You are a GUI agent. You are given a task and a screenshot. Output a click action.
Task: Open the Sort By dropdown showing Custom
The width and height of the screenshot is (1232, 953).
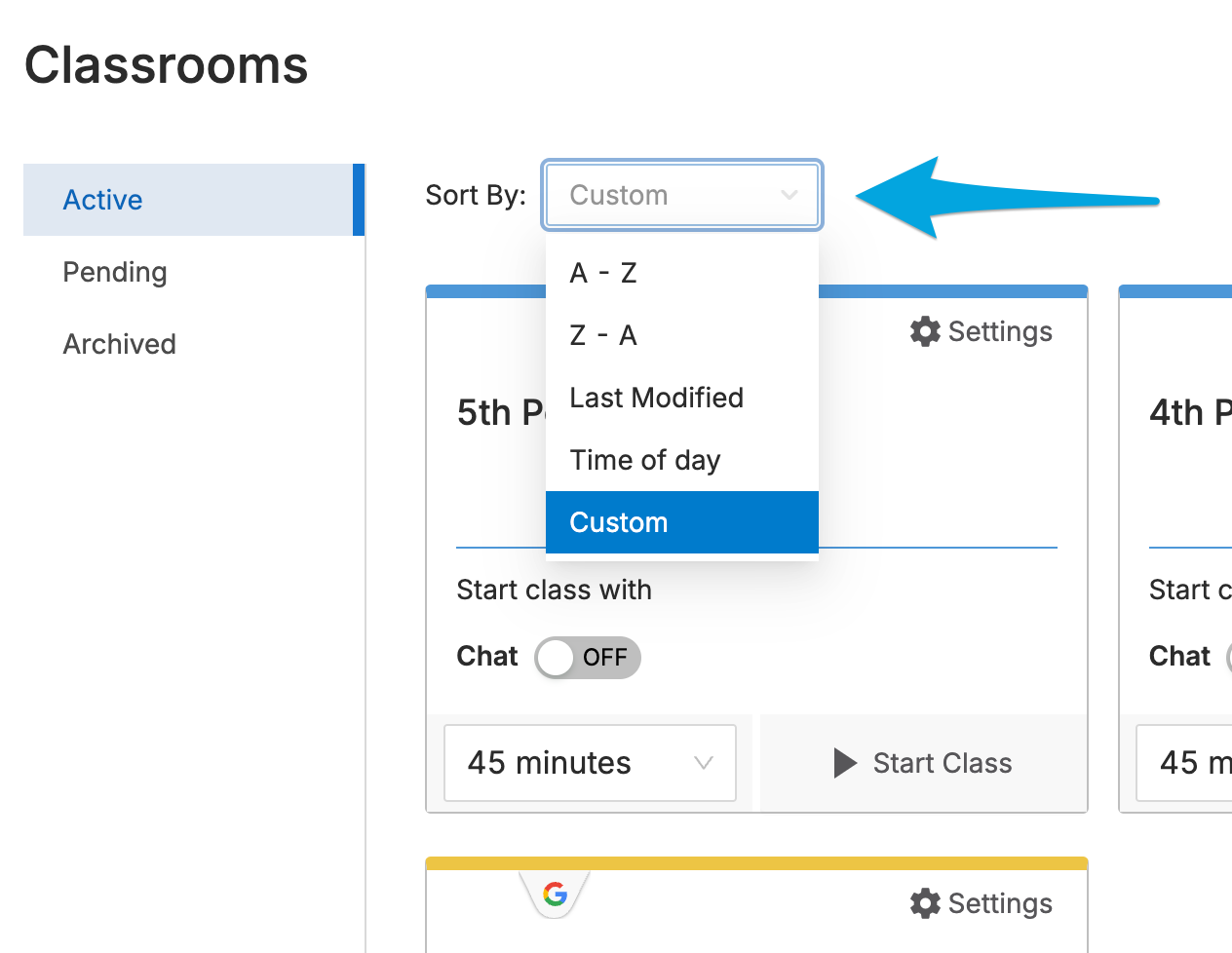682,195
